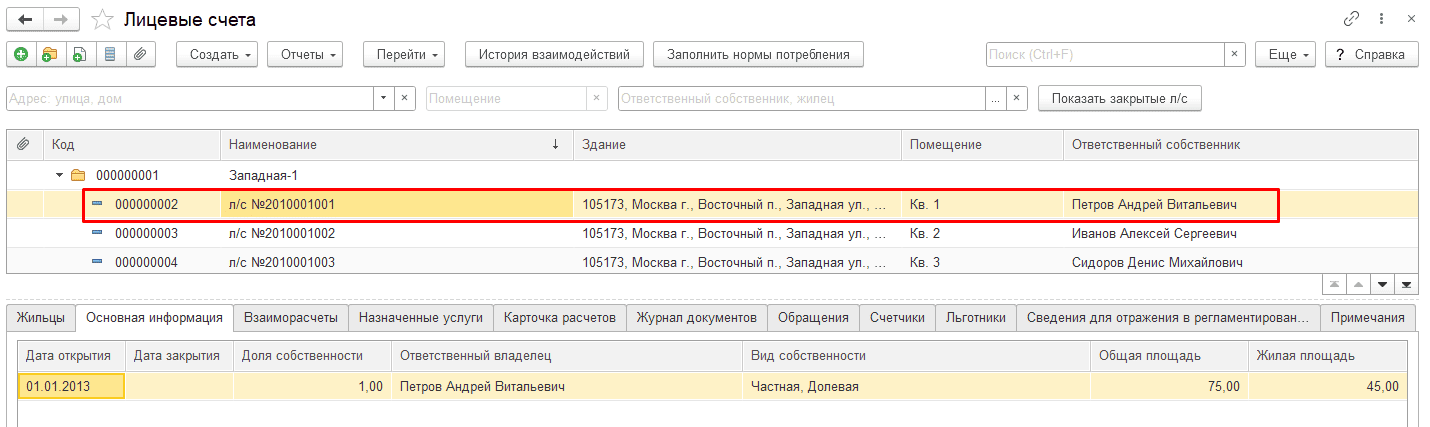This screenshot has width=1430, height=427.
Task: Click the Показать закрытые л/с button
Action: point(1120,98)
